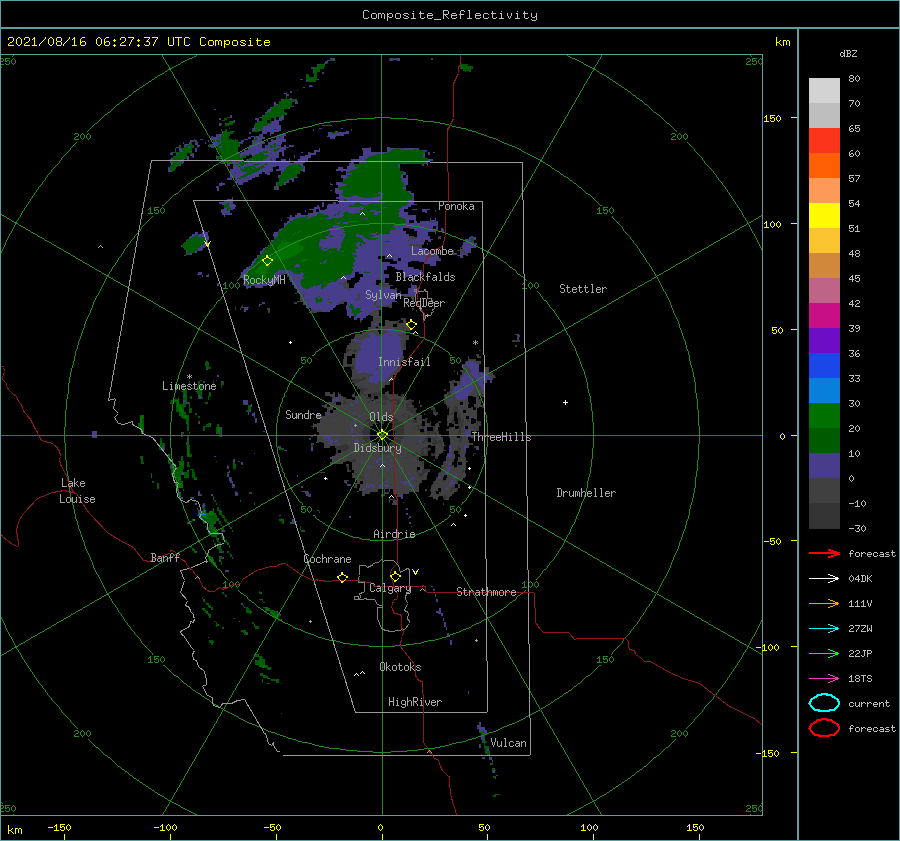Viewport: 900px width, 841px height.
Task: Click the Airdrie city label
Action: click(x=394, y=534)
